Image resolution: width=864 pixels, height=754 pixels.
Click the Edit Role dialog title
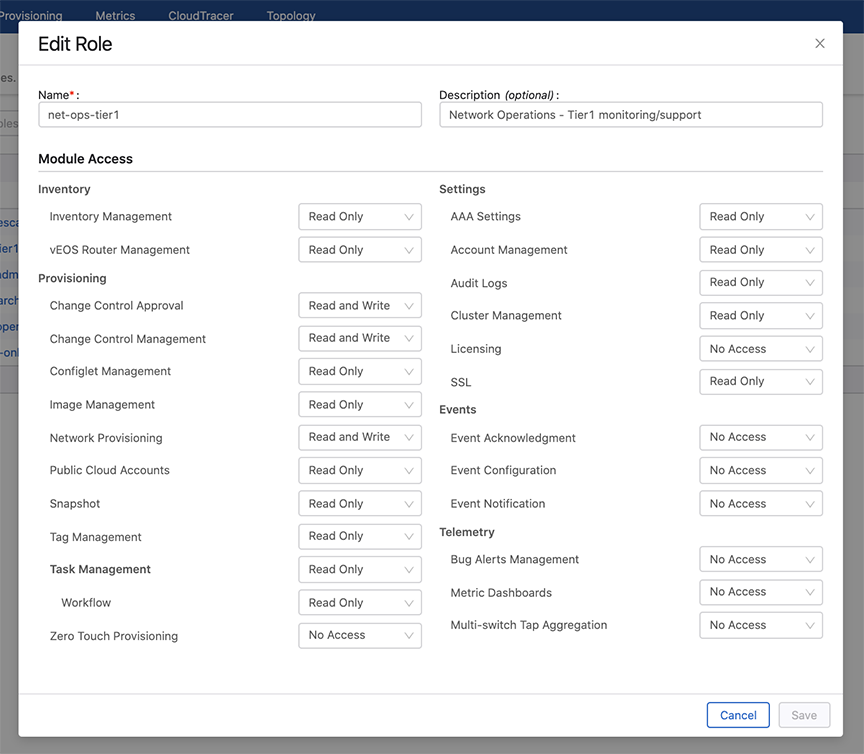click(x=75, y=44)
